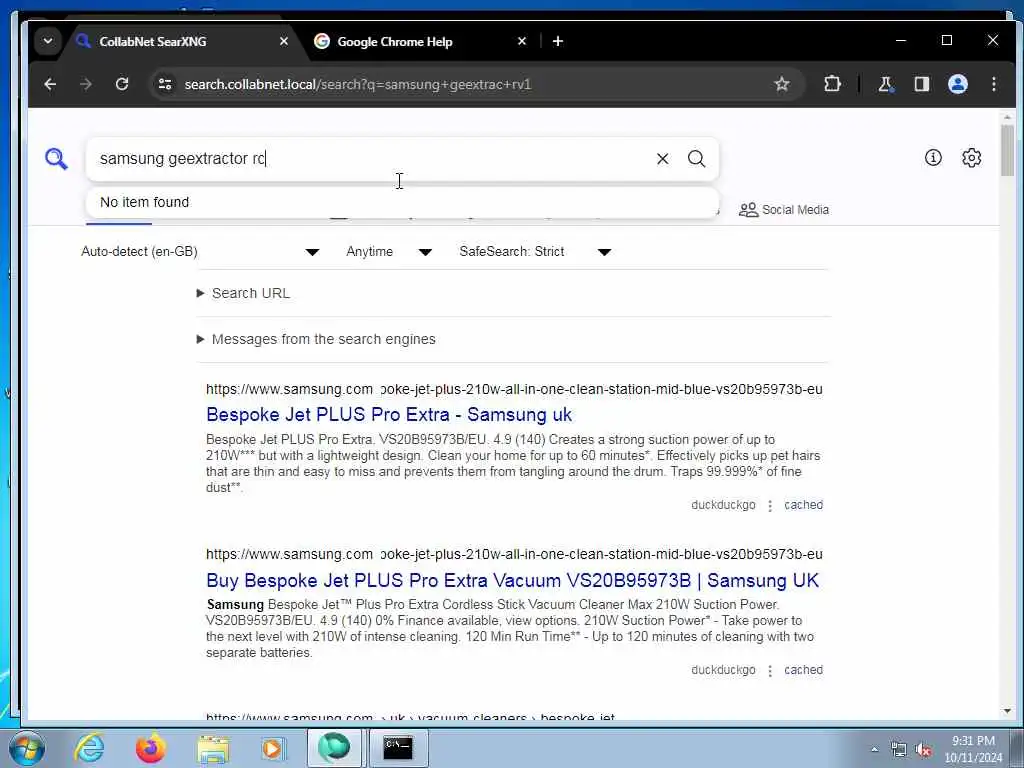Click the SearXNG magnifier logo
The image size is (1024, 768).
[56, 159]
